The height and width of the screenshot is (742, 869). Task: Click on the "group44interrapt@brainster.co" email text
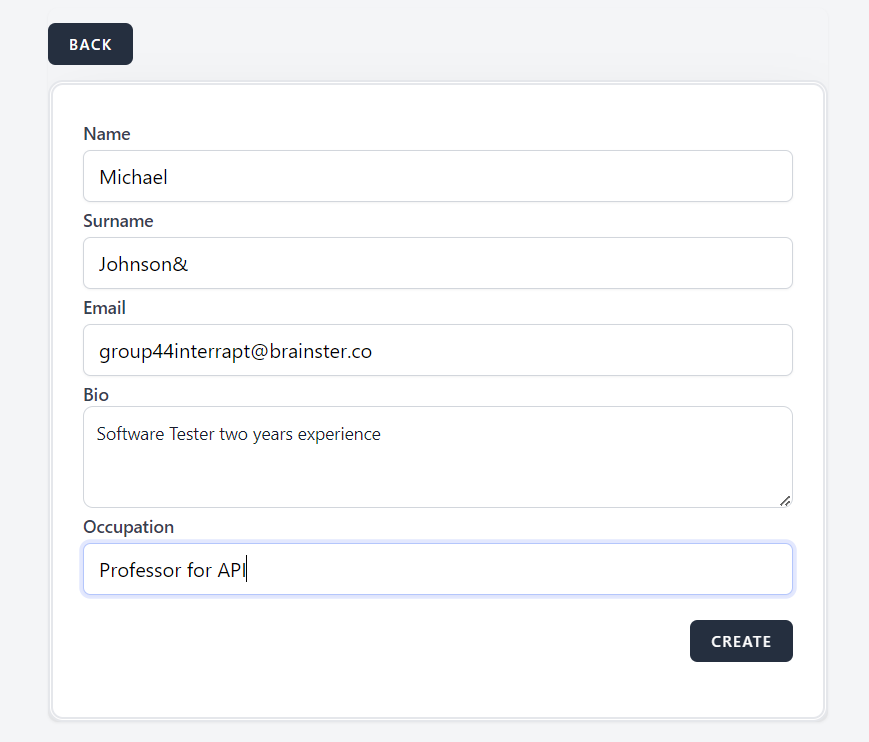(235, 352)
